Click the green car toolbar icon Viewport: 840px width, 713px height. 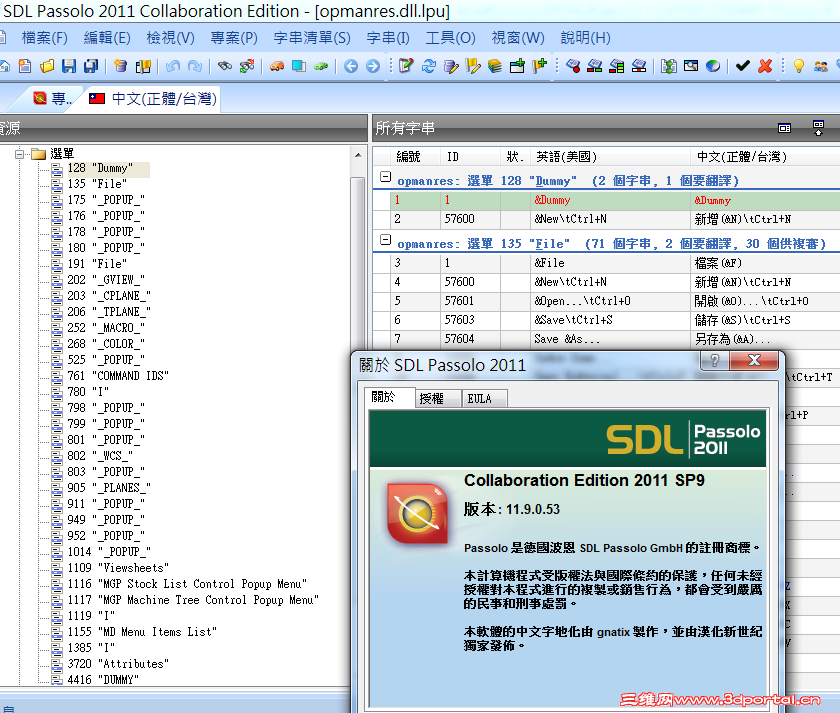(321, 66)
